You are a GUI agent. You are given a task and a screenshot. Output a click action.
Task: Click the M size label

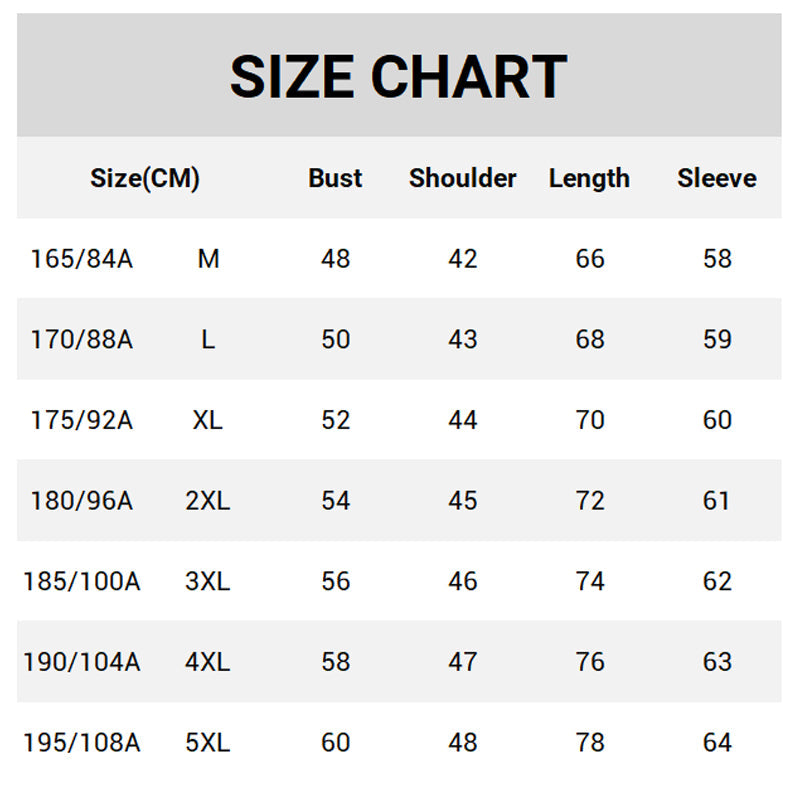[208, 259]
